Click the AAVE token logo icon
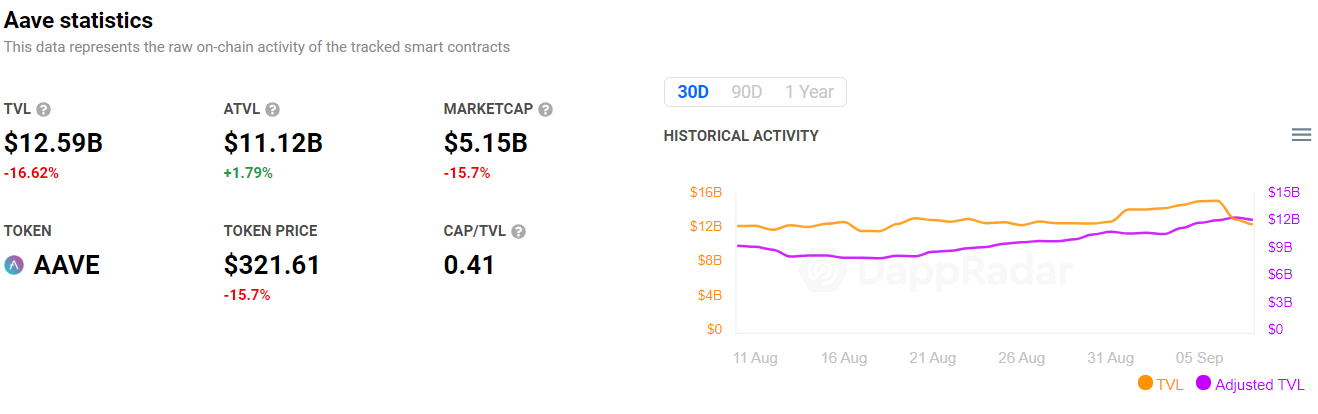Viewport: 1318px width, 414px height. click(x=14, y=265)
